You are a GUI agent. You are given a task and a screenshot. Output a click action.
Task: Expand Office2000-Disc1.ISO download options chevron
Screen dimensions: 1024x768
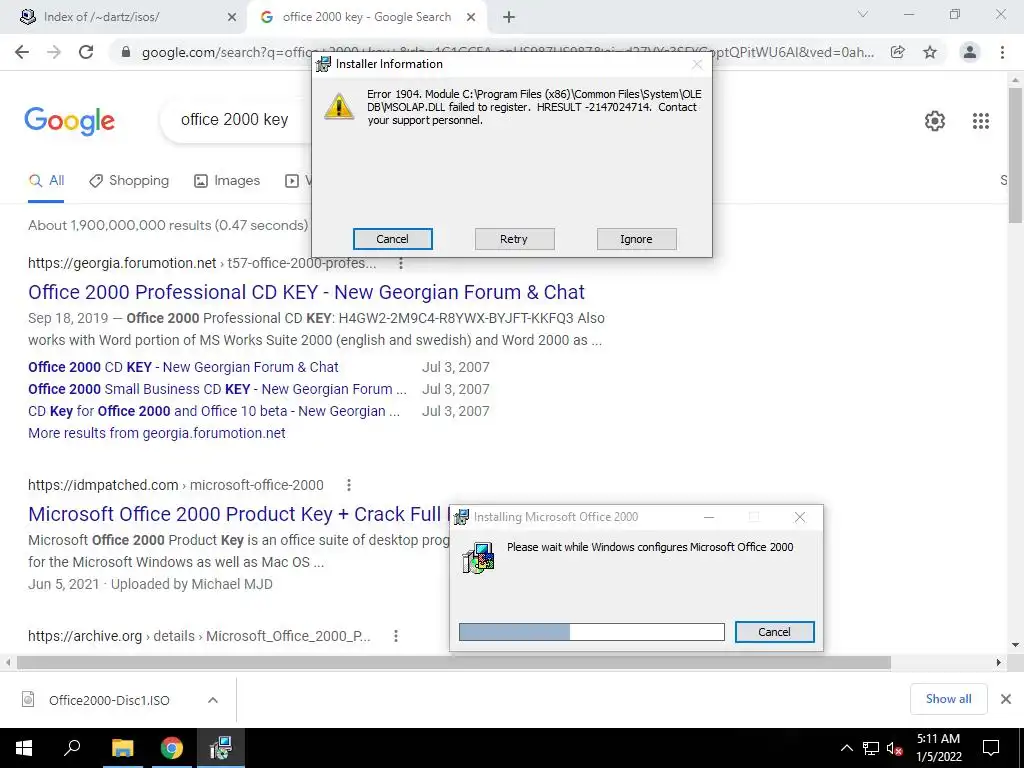[x=213, y=700]
